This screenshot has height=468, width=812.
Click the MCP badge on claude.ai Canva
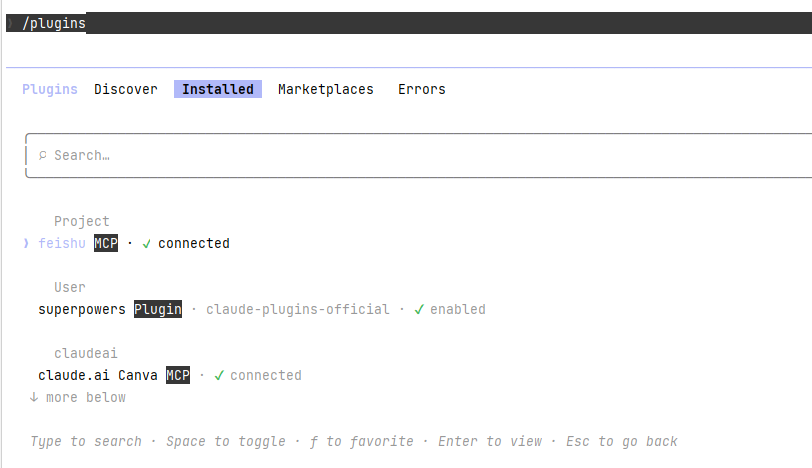pos(178,375)
